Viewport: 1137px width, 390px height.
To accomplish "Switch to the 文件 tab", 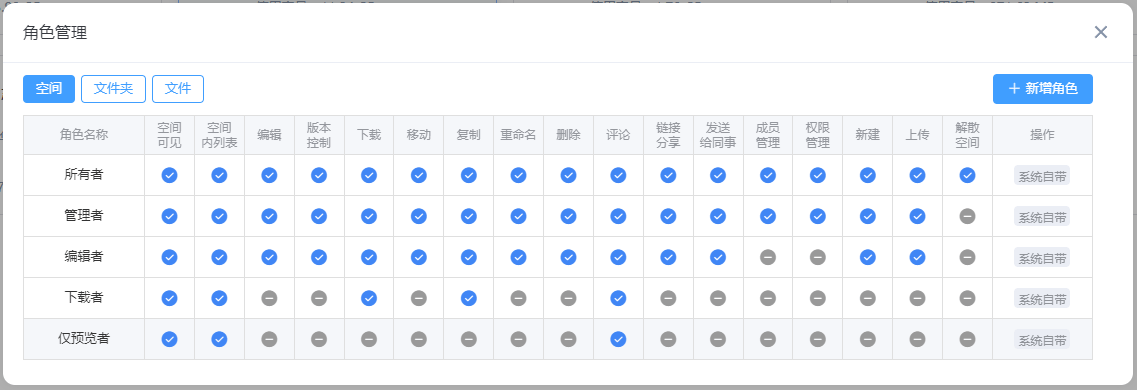I will 178,89.
